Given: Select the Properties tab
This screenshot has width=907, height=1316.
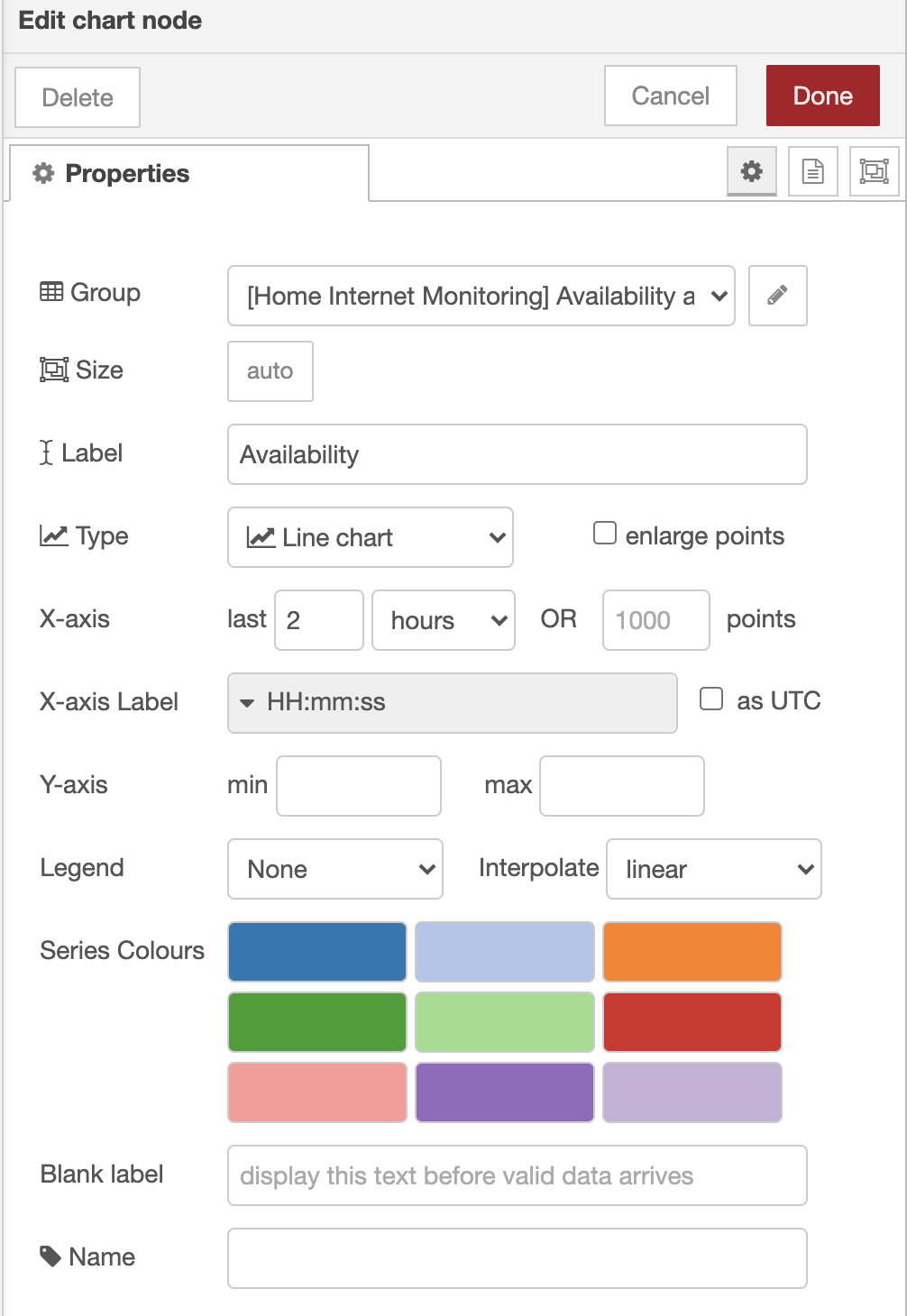Looking at the screenshot, I should pos(189,173).
